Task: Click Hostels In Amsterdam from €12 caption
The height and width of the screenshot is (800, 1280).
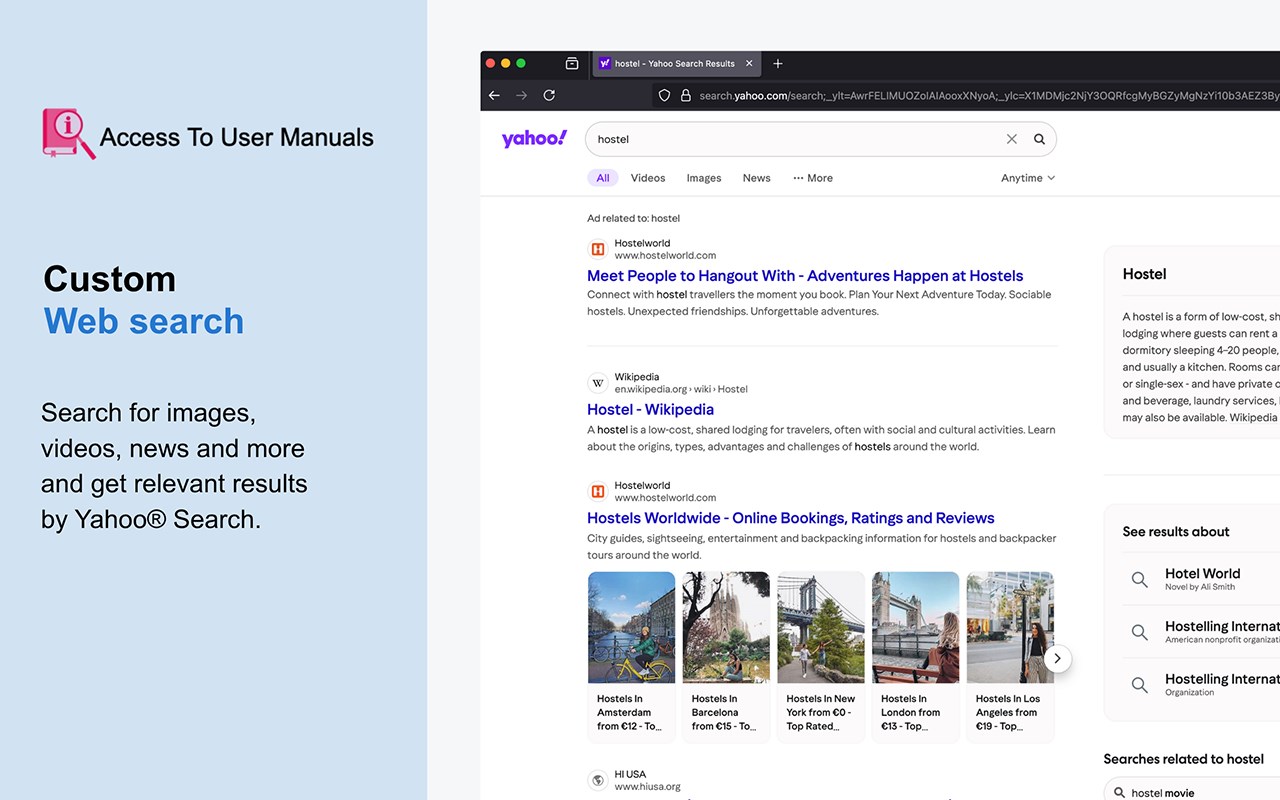Action: (x=630, y=713)
